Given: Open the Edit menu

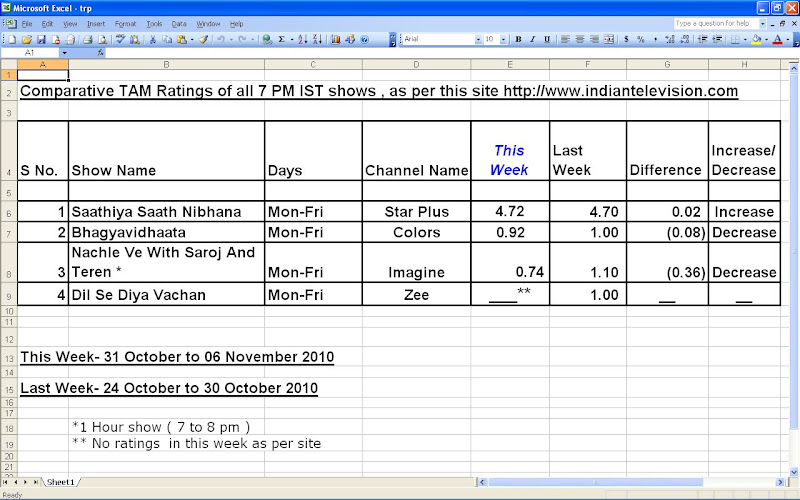Looking at the screenshot, I should coord(47,24).
